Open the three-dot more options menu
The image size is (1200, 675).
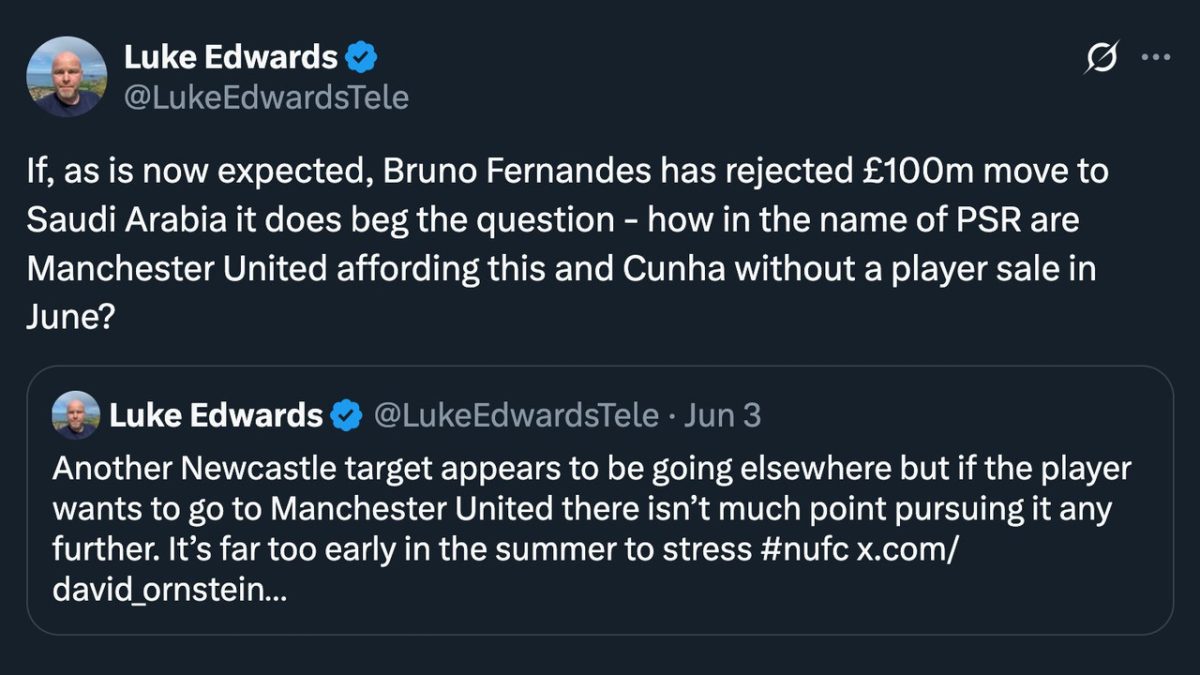click(1155, 58)
